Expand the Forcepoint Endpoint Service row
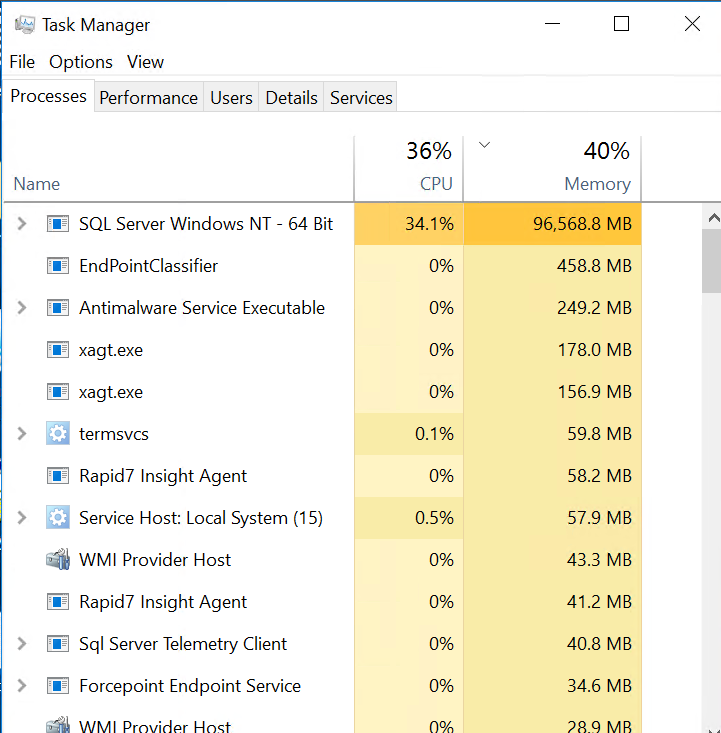The image size is (721, 733). (x=22, y=686)
